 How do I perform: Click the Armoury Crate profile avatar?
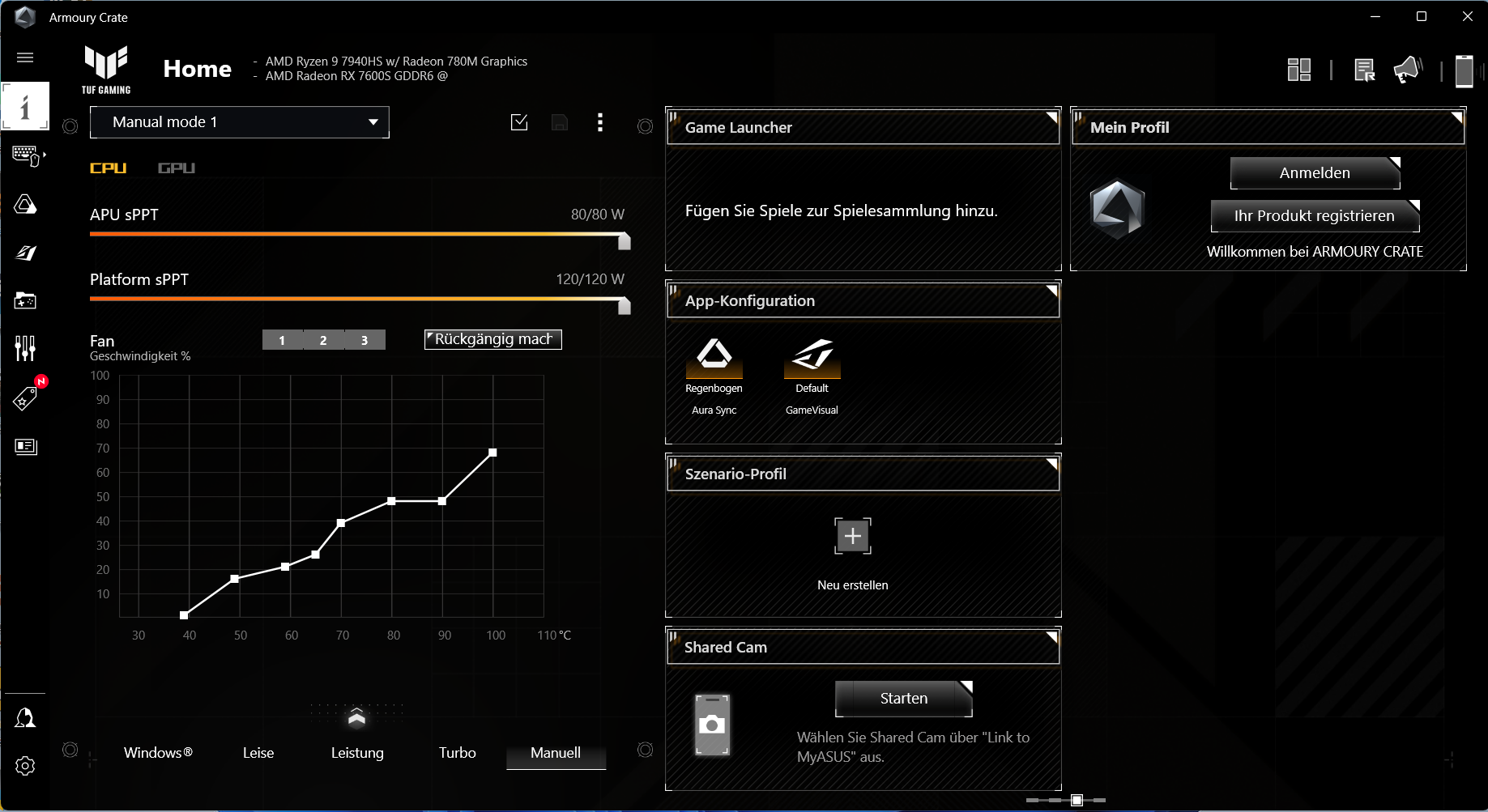click(x=1118, y=208)
